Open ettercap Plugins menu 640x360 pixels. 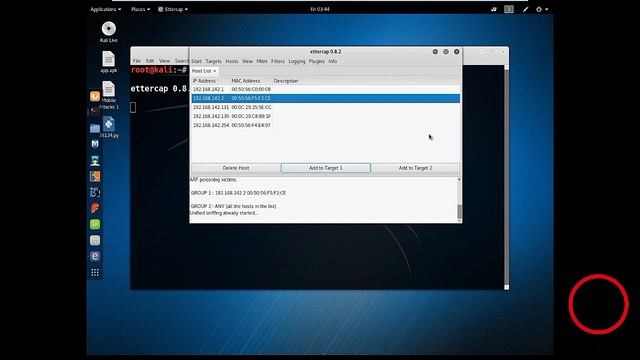[316, 61]
